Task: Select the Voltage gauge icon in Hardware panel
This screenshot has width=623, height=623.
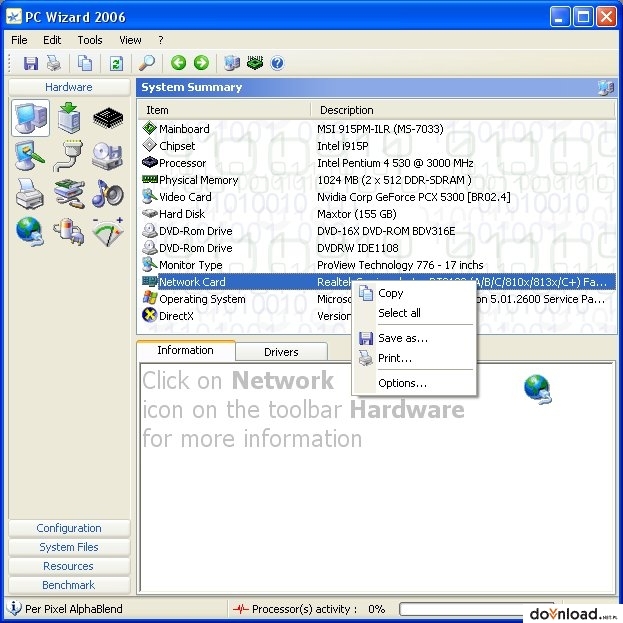Action: (x=108, y=232)
